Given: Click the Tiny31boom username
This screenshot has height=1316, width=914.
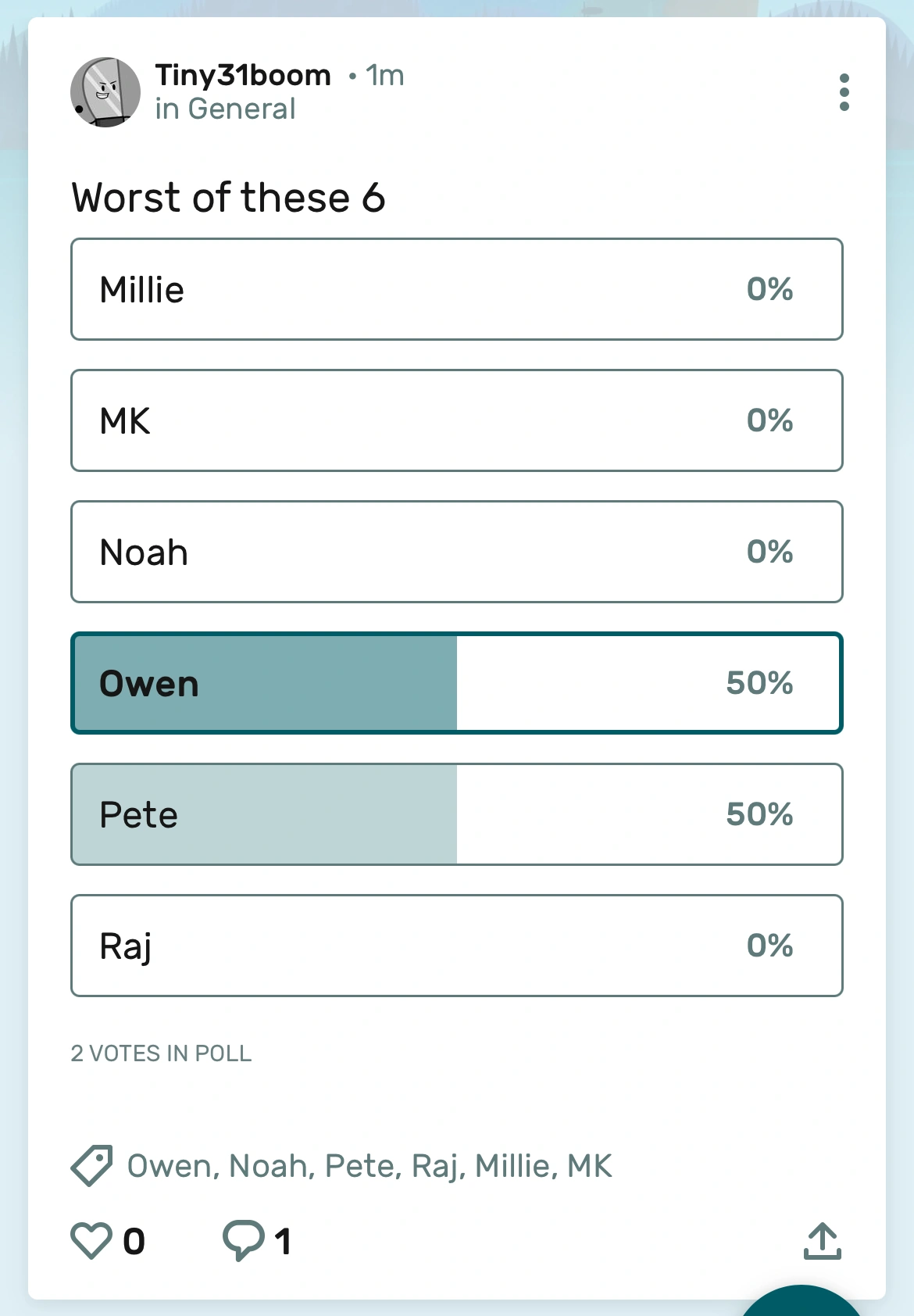Looking at the screenshot, I should (x=241, y=75).
